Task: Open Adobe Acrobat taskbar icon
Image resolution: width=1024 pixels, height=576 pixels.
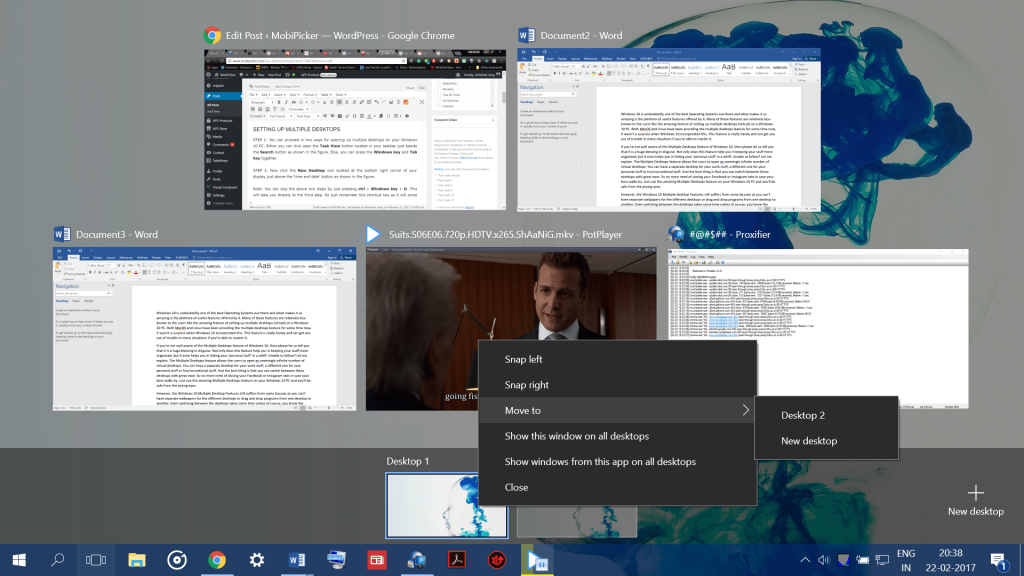Action: [x=456, y=560]
